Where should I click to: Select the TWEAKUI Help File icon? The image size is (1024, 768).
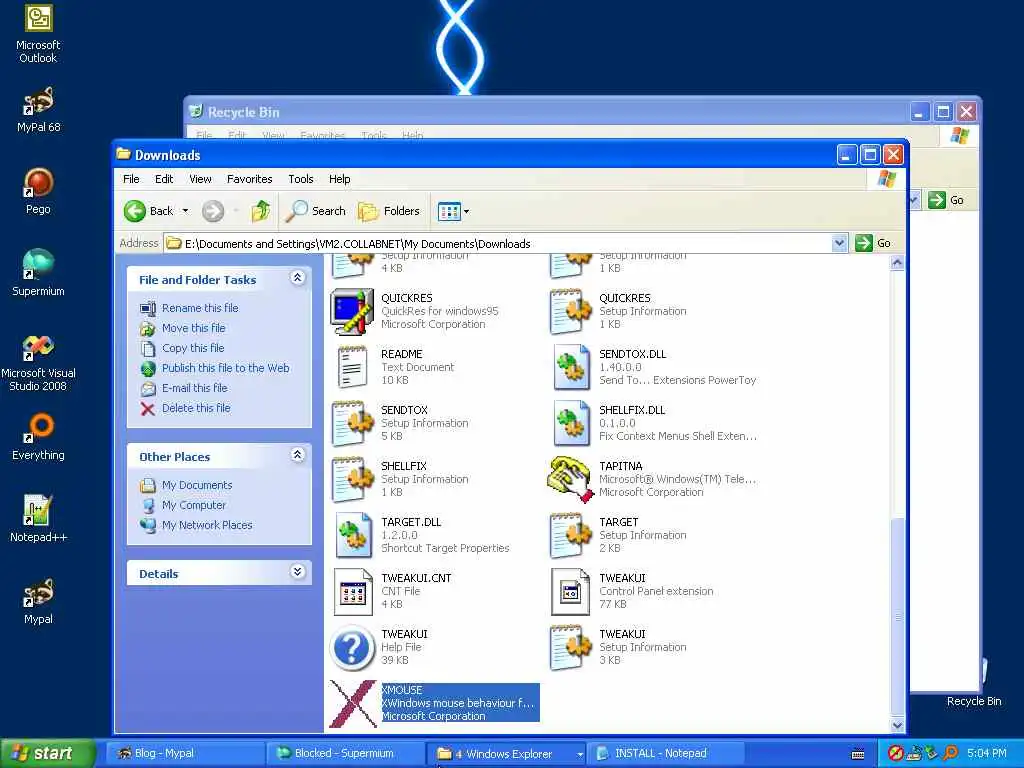click(x=352, y=648)
